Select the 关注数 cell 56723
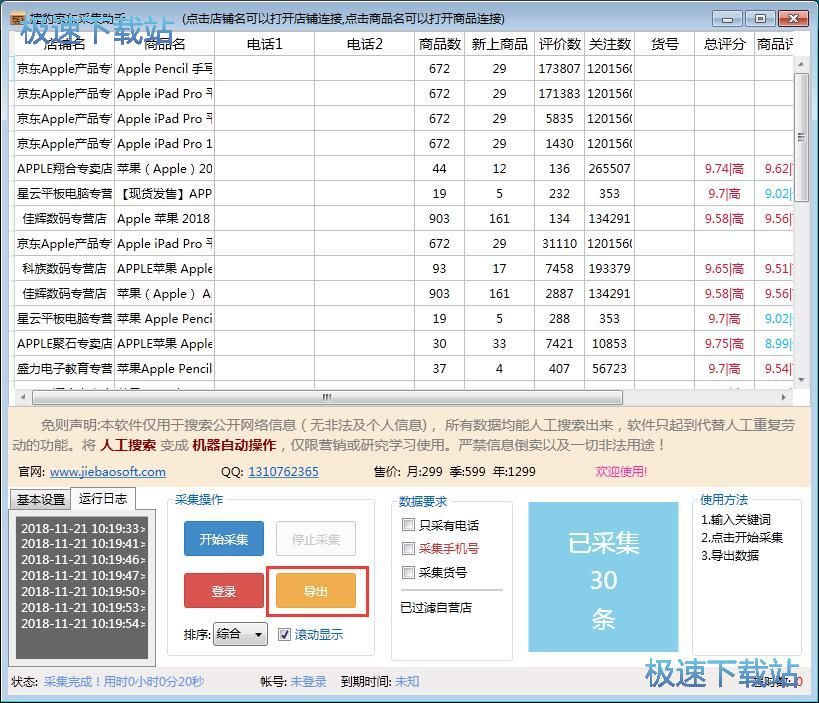The height and width of the screenshot is (703, 819). click(610, 369)
